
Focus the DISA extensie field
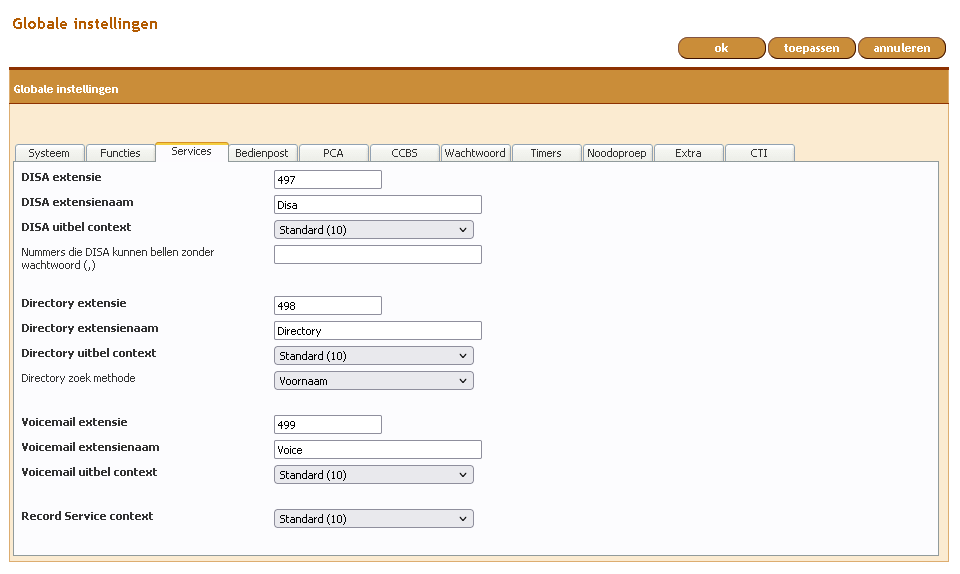click(x=328, y=180)
